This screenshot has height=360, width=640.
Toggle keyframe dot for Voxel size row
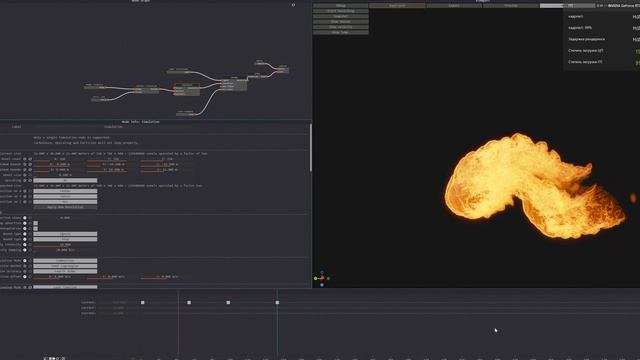25,175
